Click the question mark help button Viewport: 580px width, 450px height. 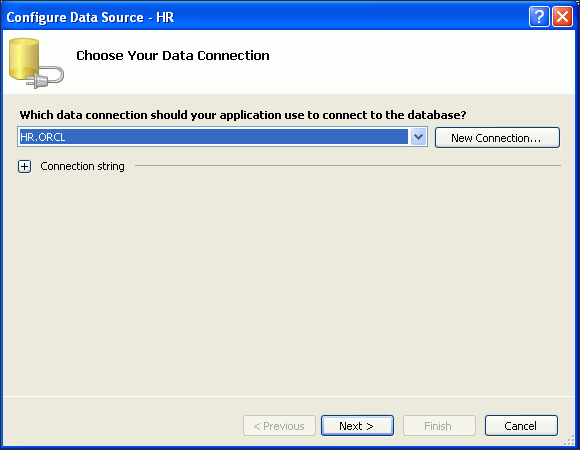tap(539, 17)
